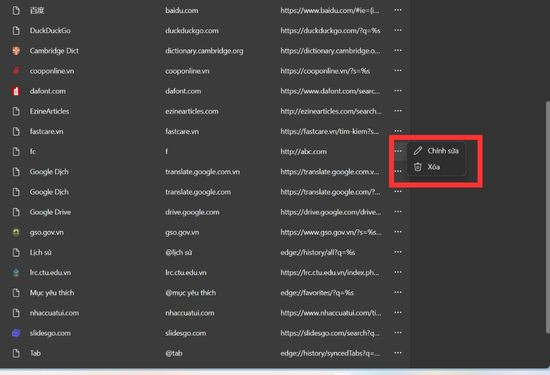
Task: Click the slidesgo.com favicon
Action: pyautogui.click(x=16, y=333)
